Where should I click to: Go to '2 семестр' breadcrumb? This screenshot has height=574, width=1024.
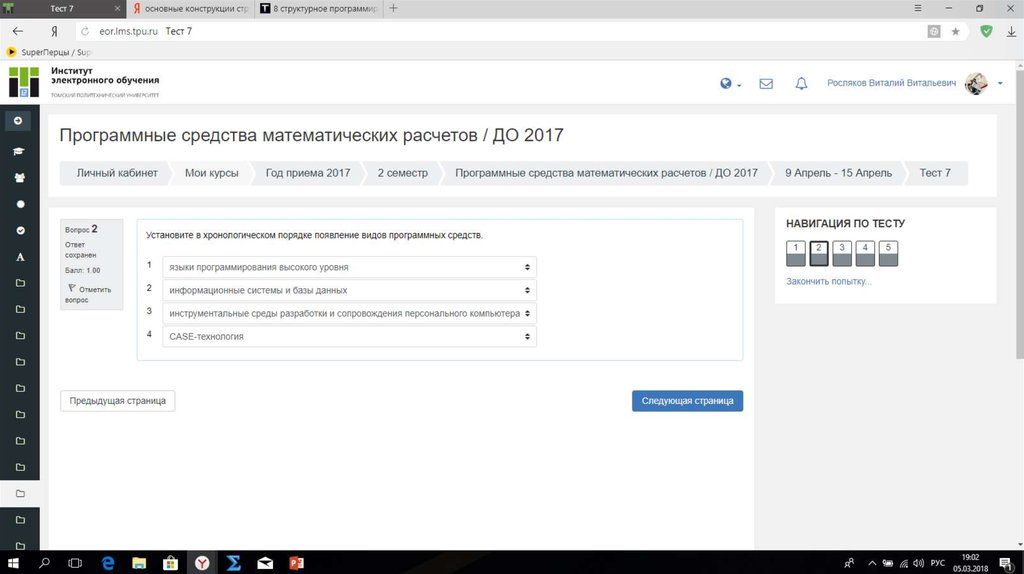point(402,173)
